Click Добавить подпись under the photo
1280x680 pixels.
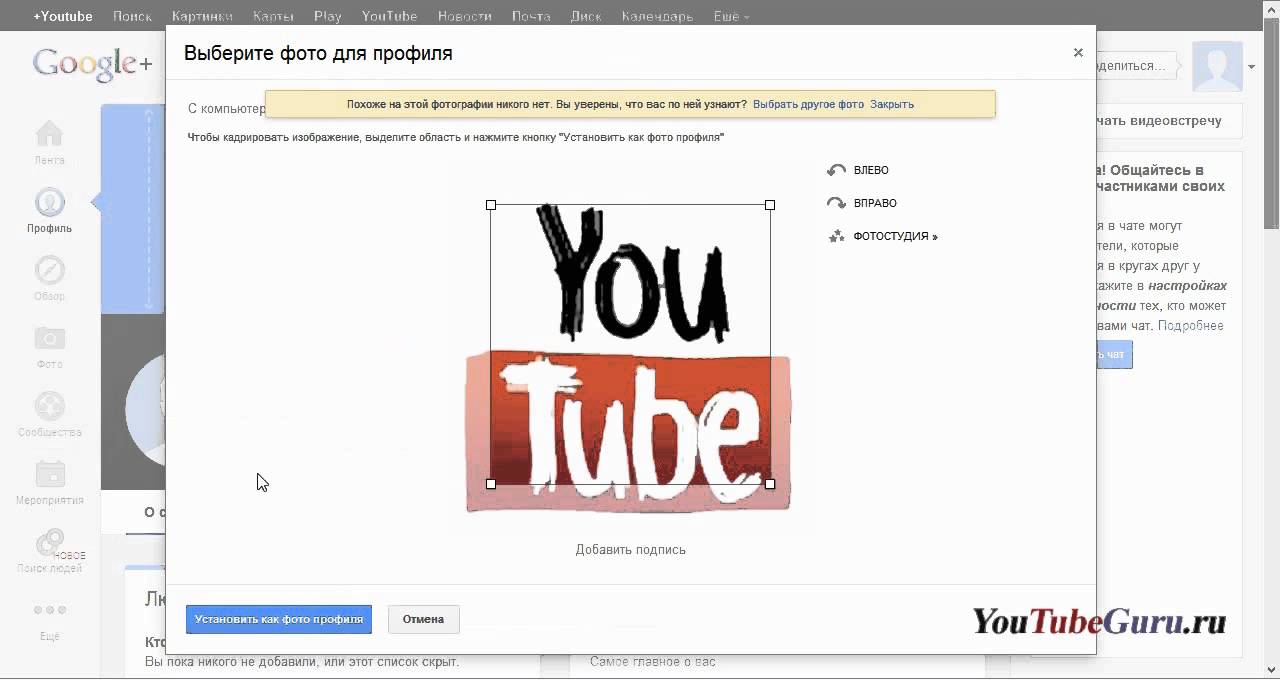click(x=631, y=549)
